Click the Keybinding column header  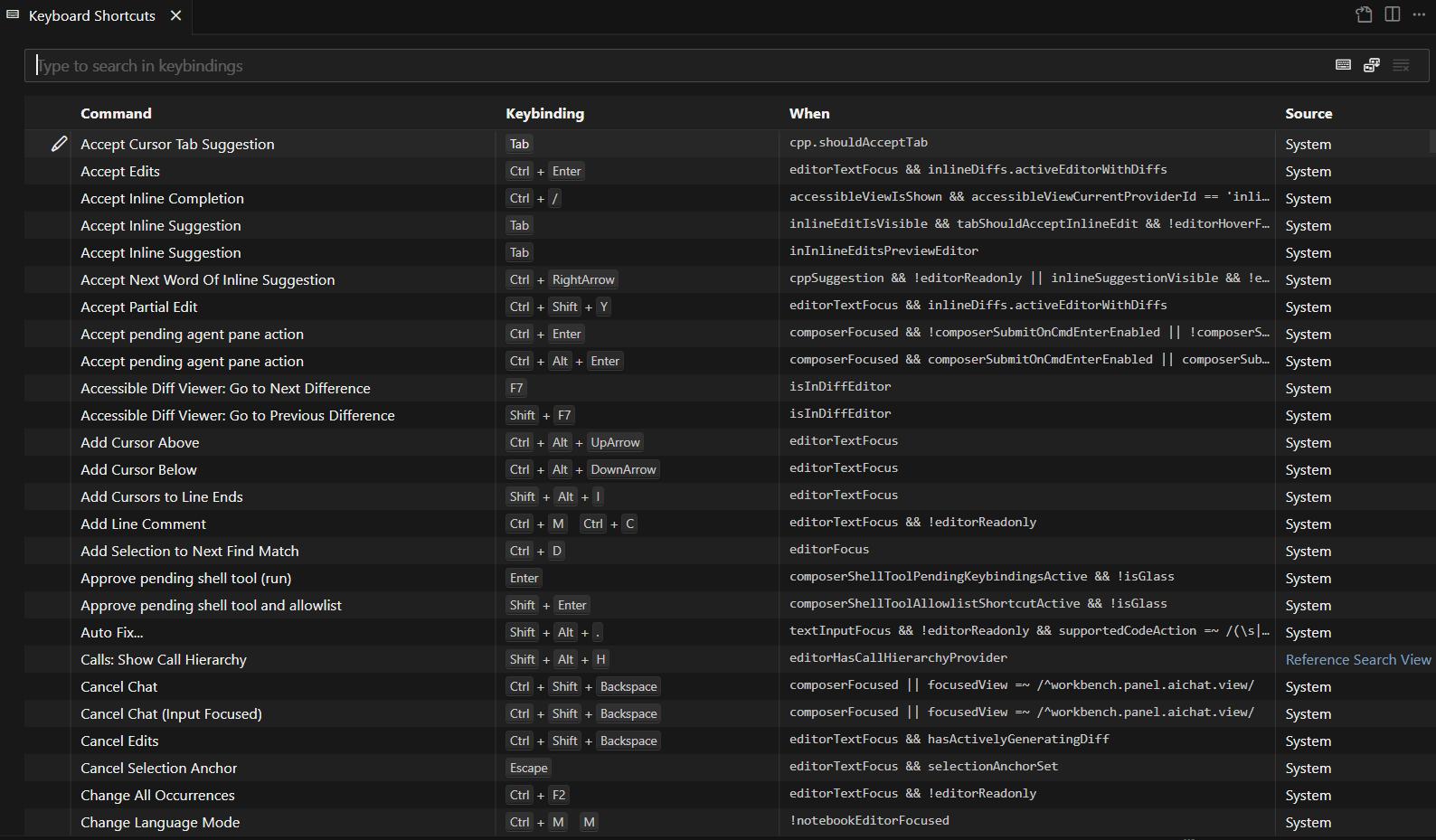coord(544,113)
